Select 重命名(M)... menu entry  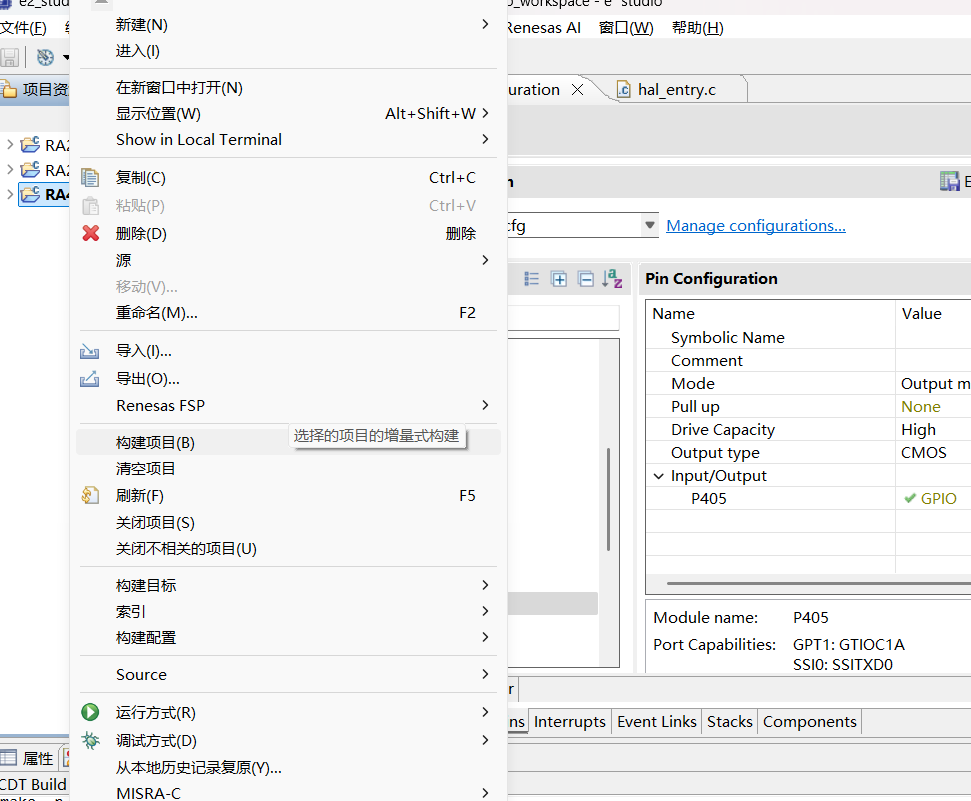point(289,313)
